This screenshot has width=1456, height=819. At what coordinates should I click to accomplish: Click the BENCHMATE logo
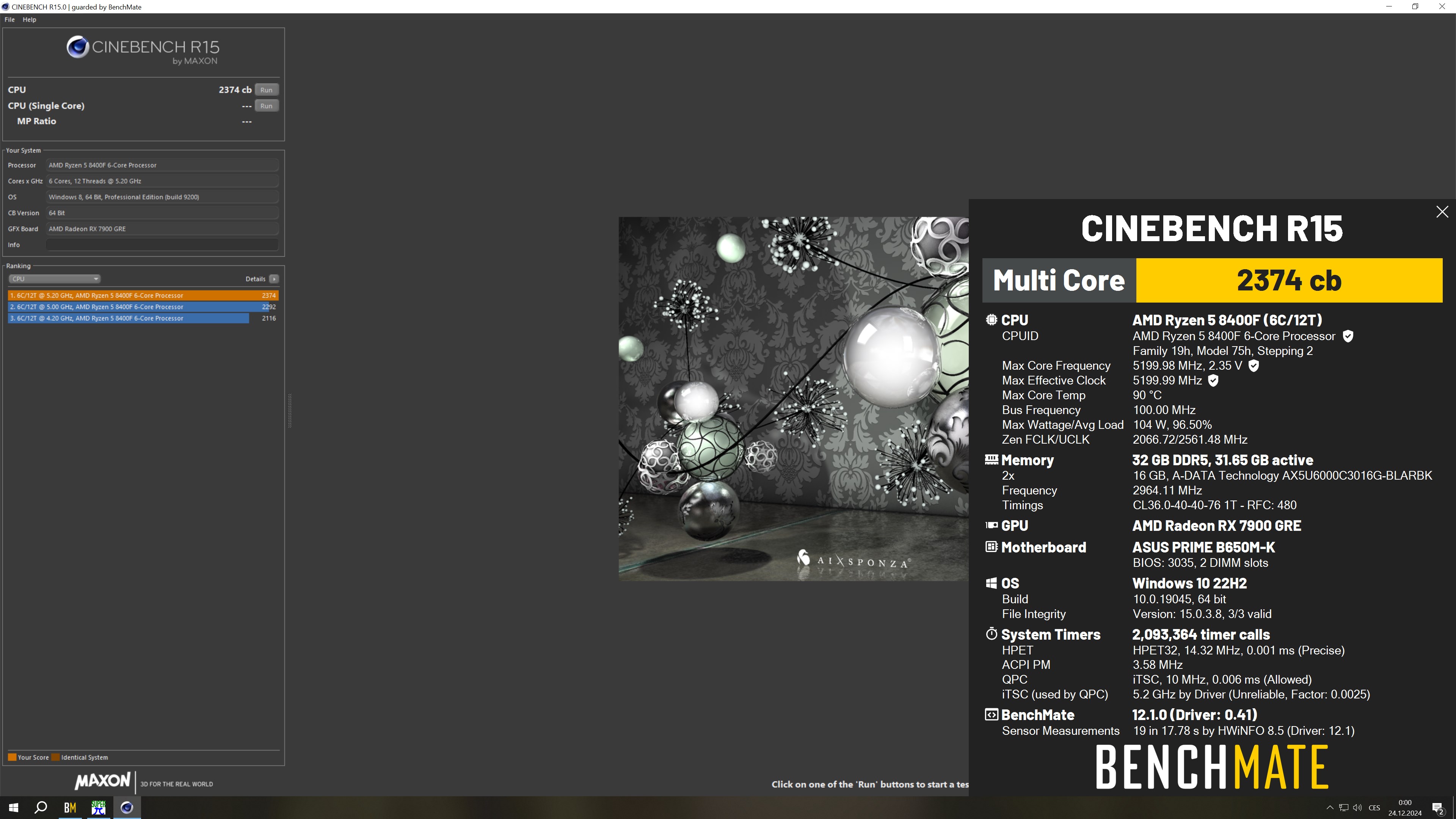(1212, 766)
